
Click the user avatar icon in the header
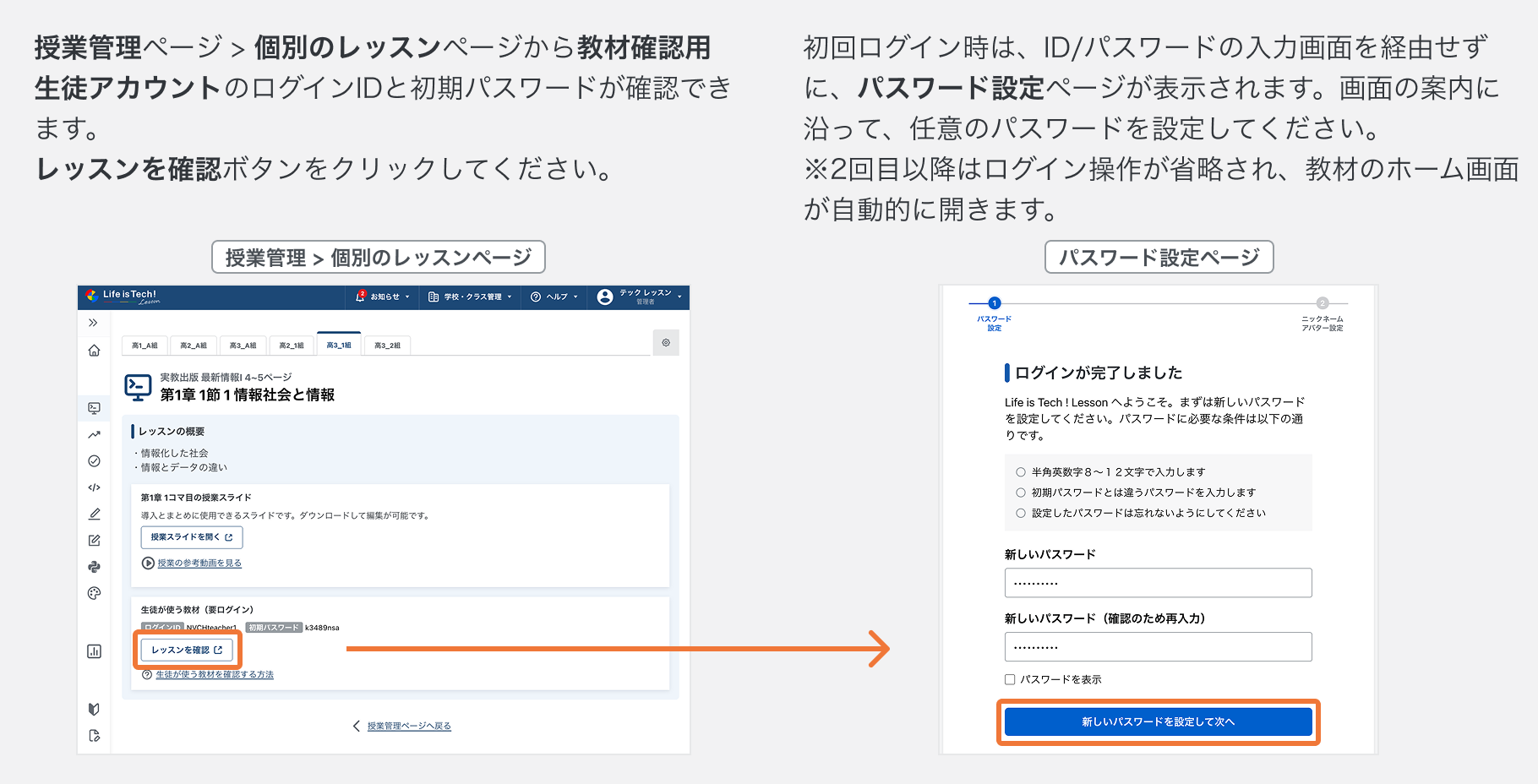click(605, 297)
